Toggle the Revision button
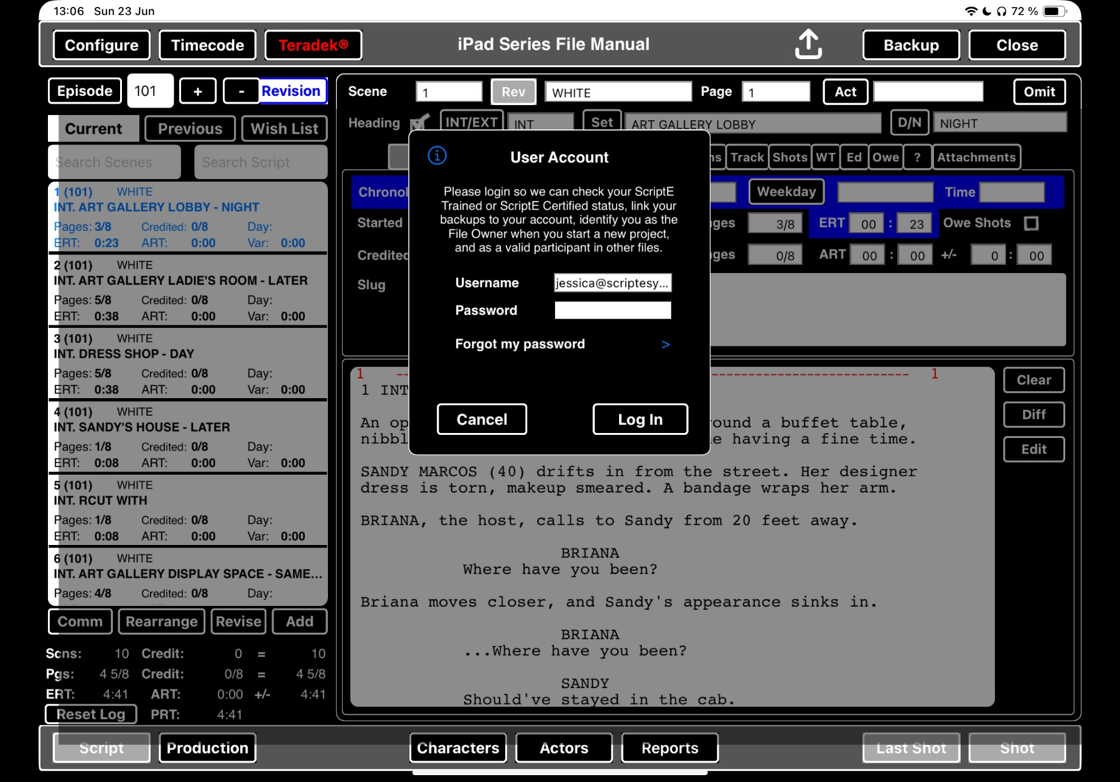Screen dimensions: 1120x782 point(291,91)
